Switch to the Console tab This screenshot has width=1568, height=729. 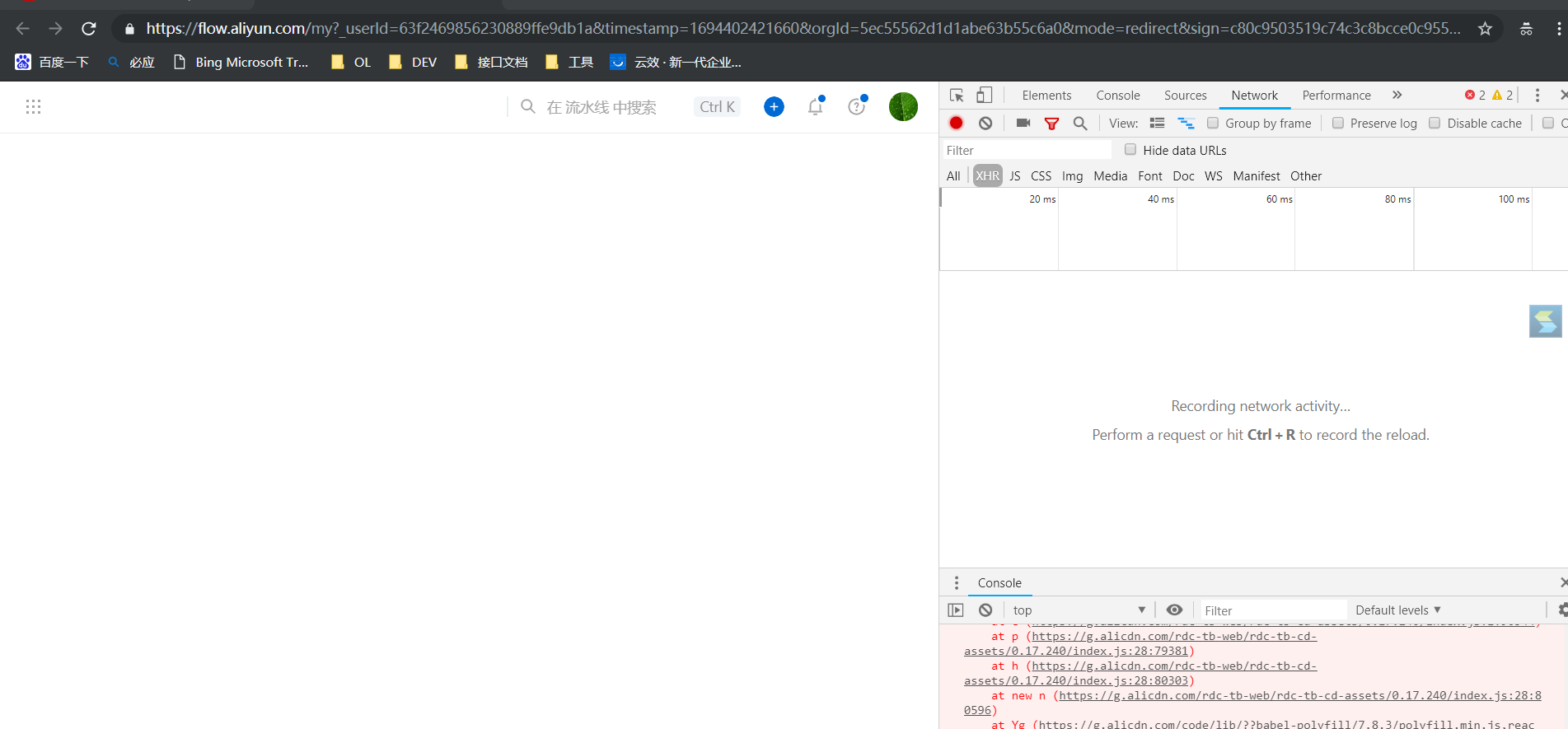pyautogui.click(x=1118, y=96)
